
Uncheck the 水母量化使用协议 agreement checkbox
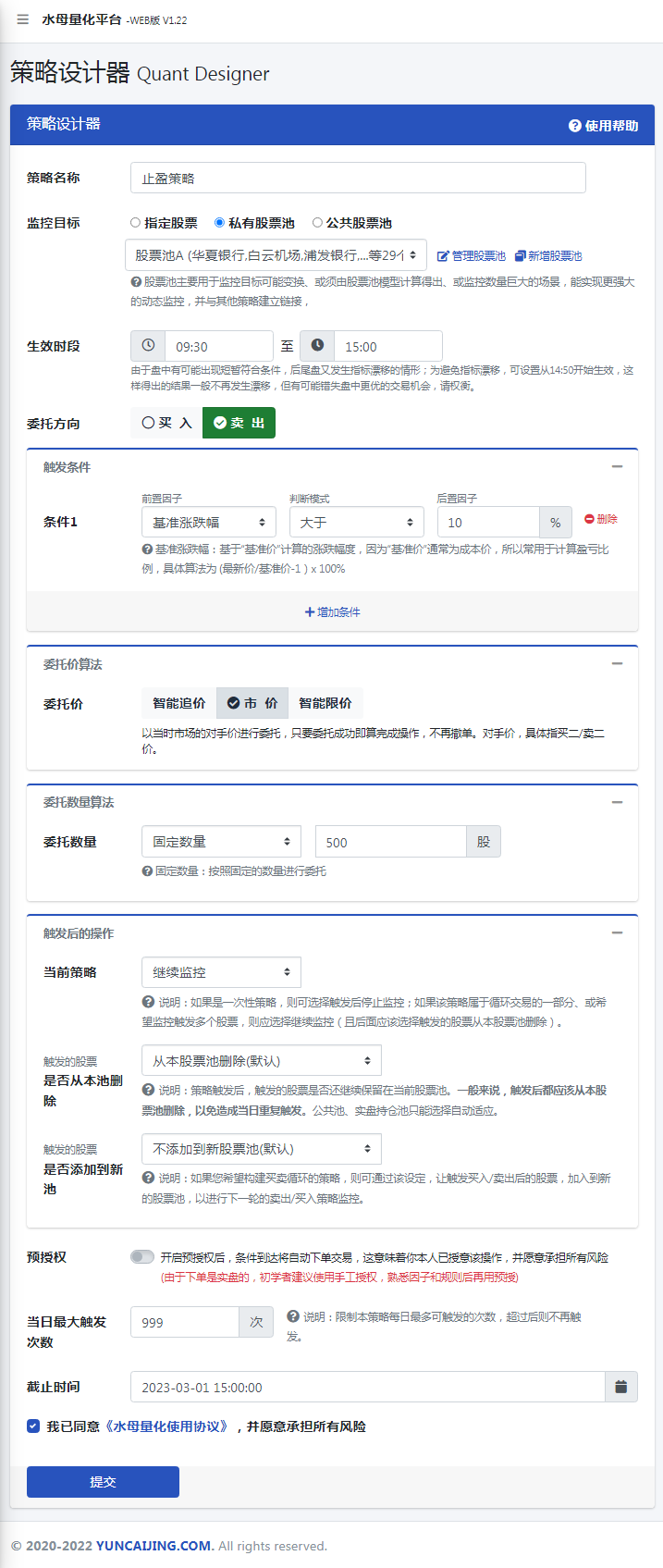(x=33, y=1426)
